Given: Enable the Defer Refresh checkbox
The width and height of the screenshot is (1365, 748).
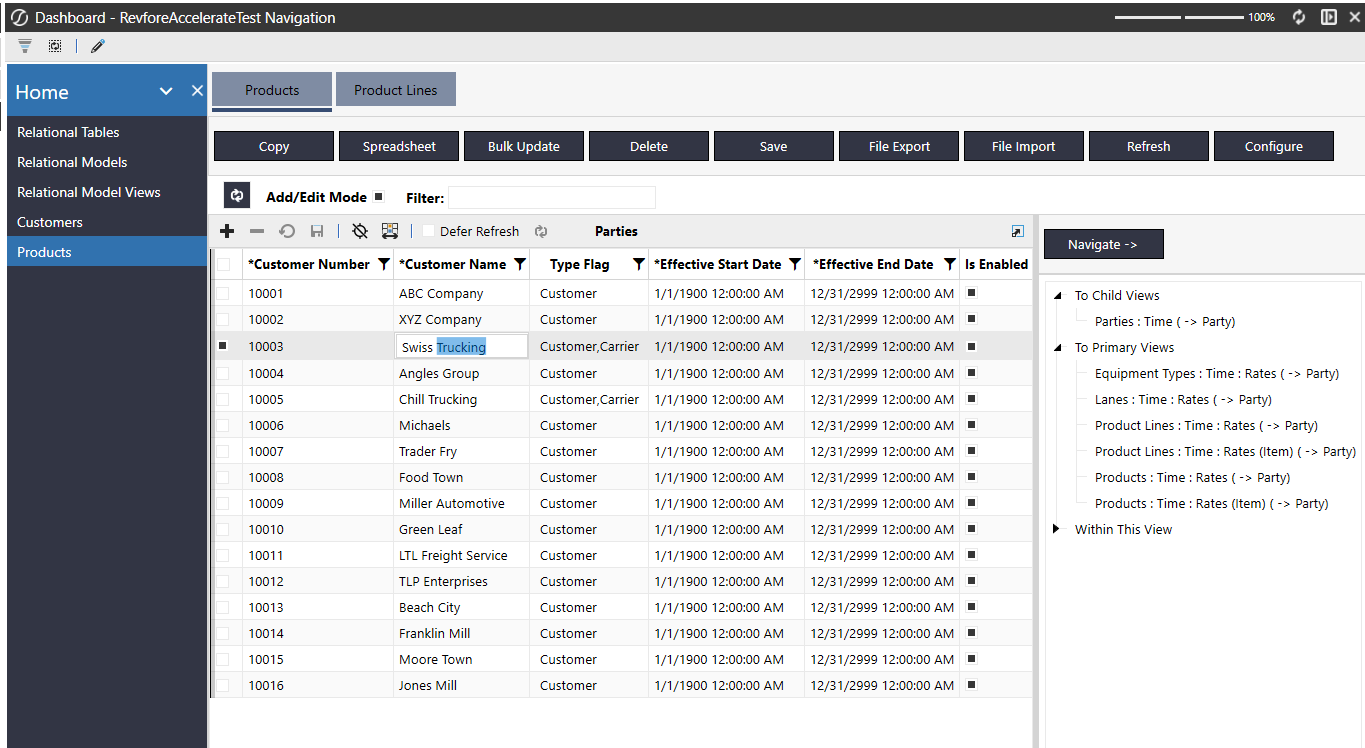Looking at the screenshot, I should tap(428, 231).
